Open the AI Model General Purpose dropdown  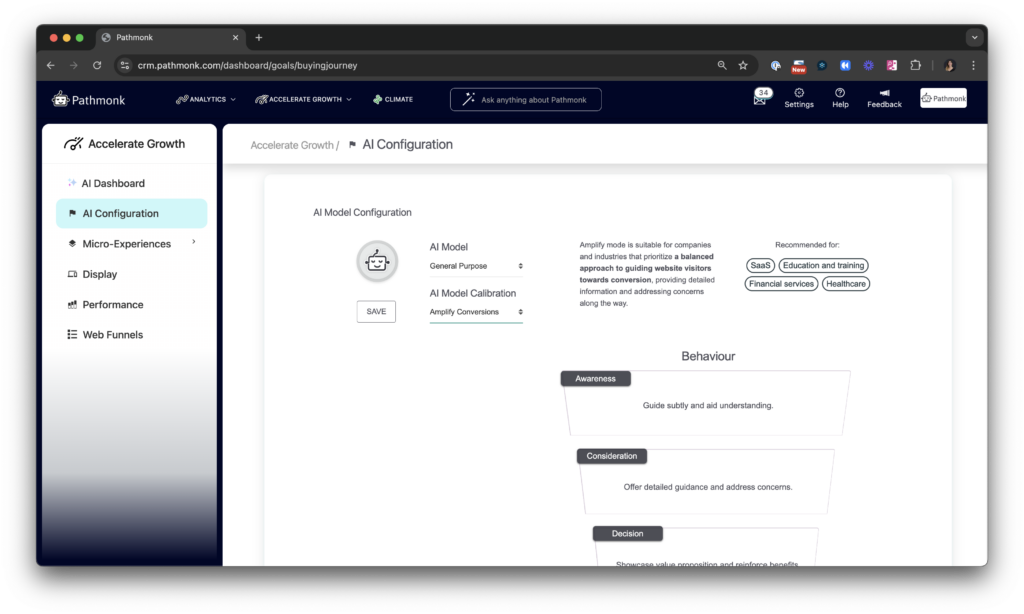476,266
